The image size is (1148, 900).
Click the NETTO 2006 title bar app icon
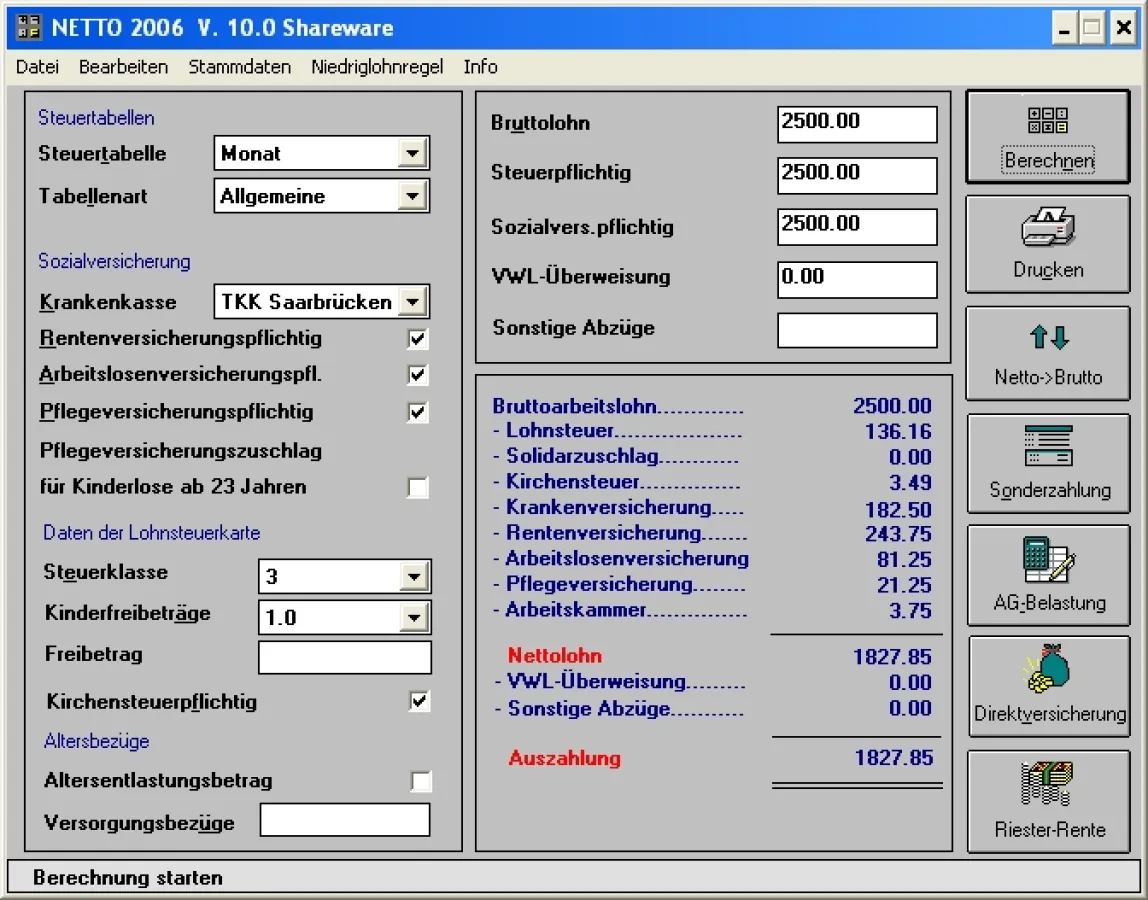click(29, 27)
